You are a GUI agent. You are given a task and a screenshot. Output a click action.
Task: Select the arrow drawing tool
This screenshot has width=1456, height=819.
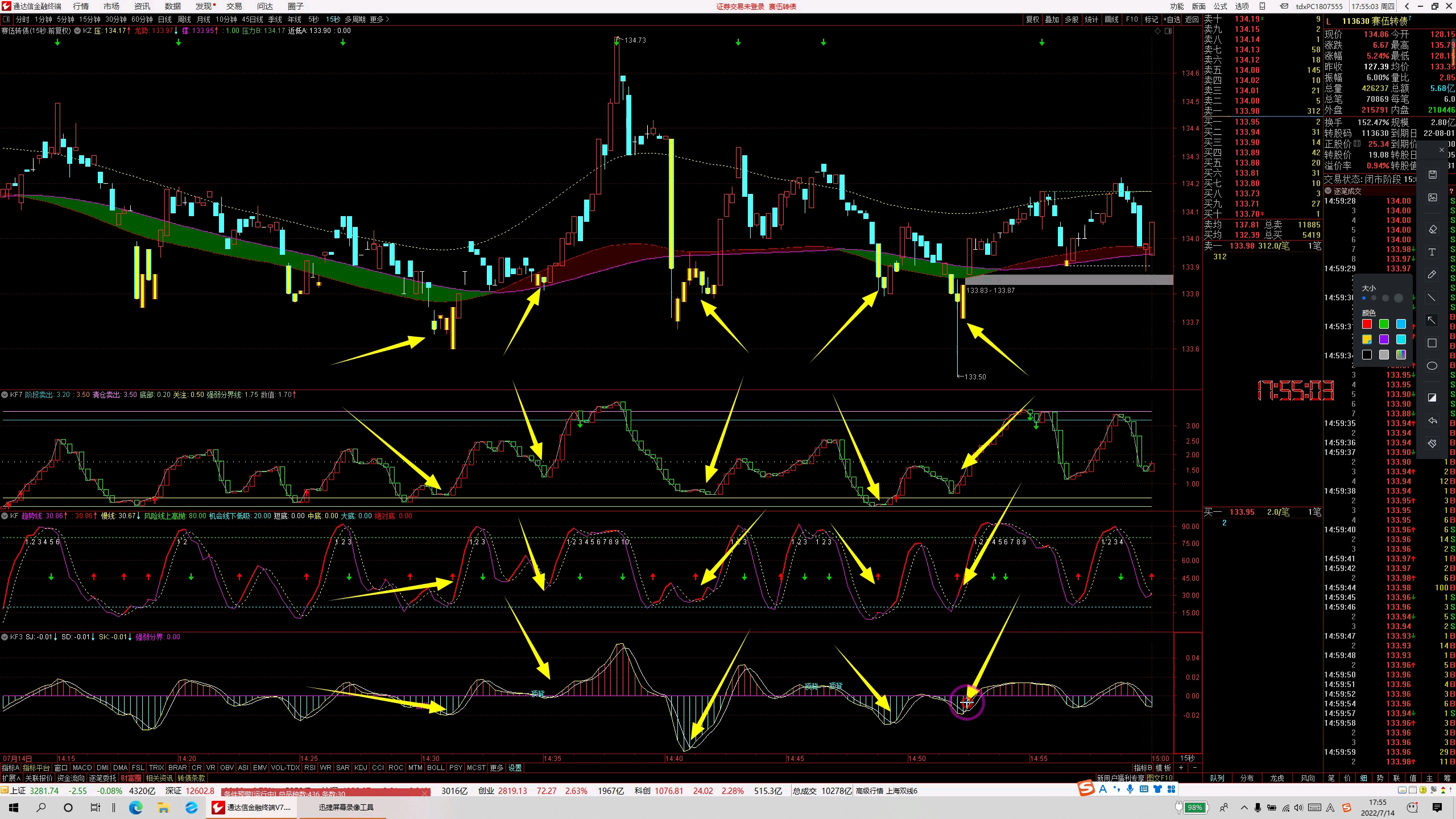[1432, 320]
